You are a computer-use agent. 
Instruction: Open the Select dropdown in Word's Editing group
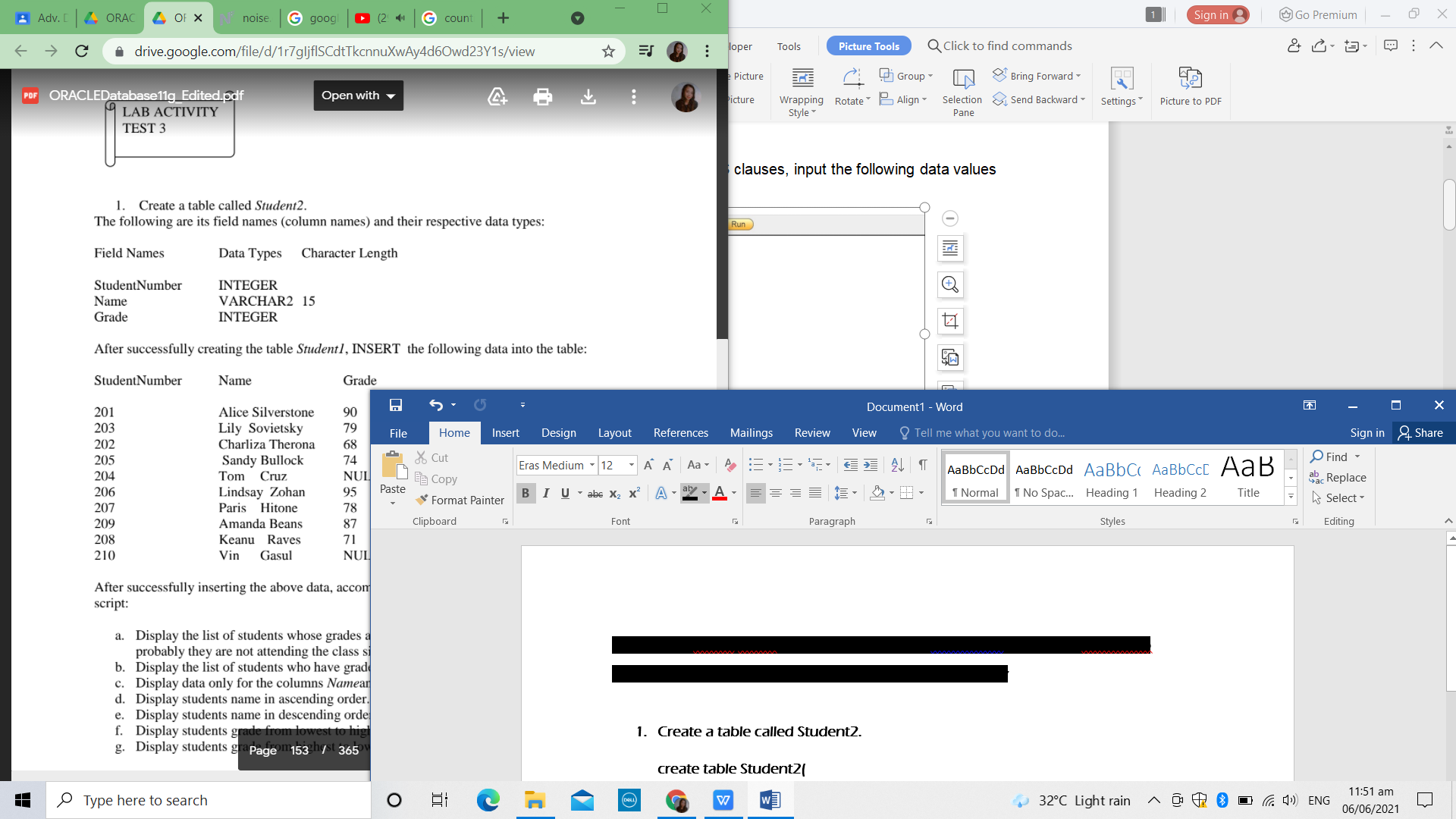pyautogui.click(x=1338, y=498)
